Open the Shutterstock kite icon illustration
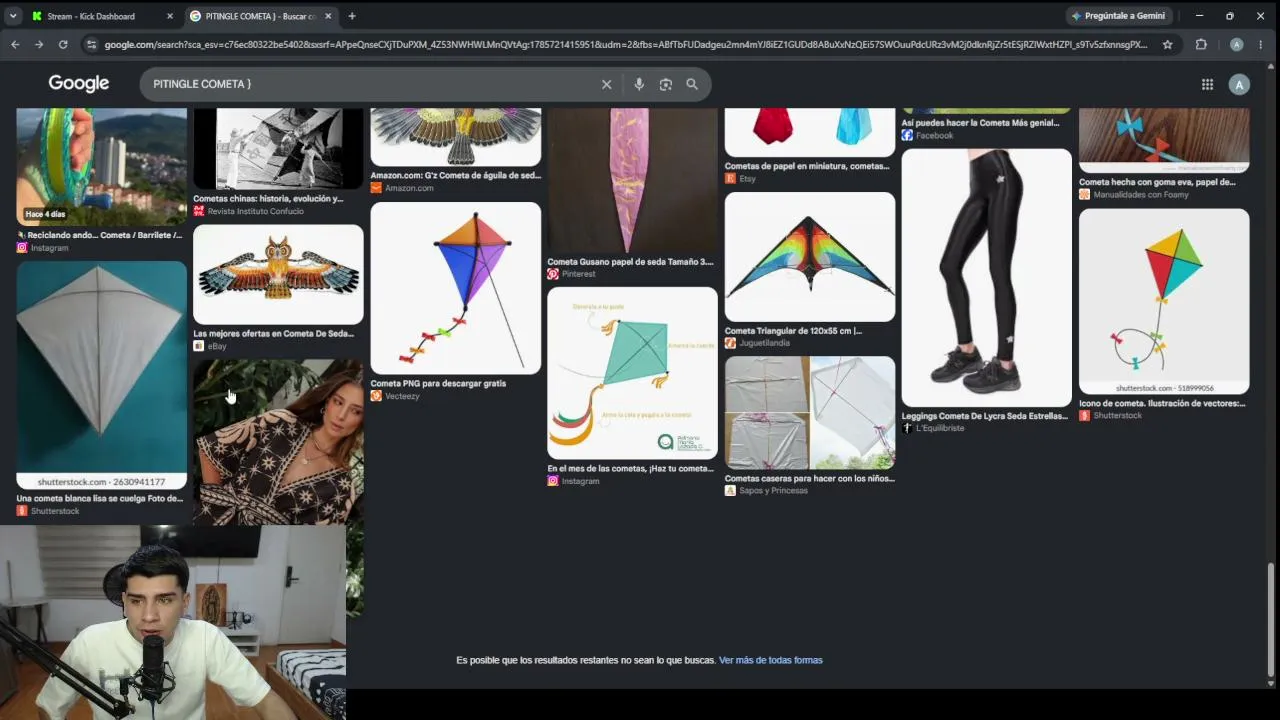 (1164, 301)
